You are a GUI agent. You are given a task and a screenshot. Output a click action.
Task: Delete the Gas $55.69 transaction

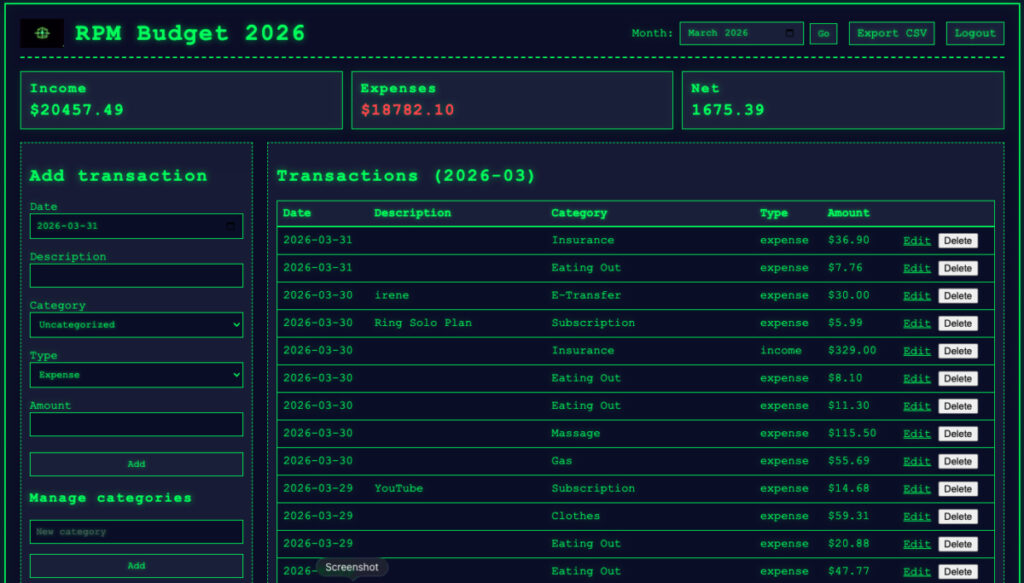coord(958,462)
